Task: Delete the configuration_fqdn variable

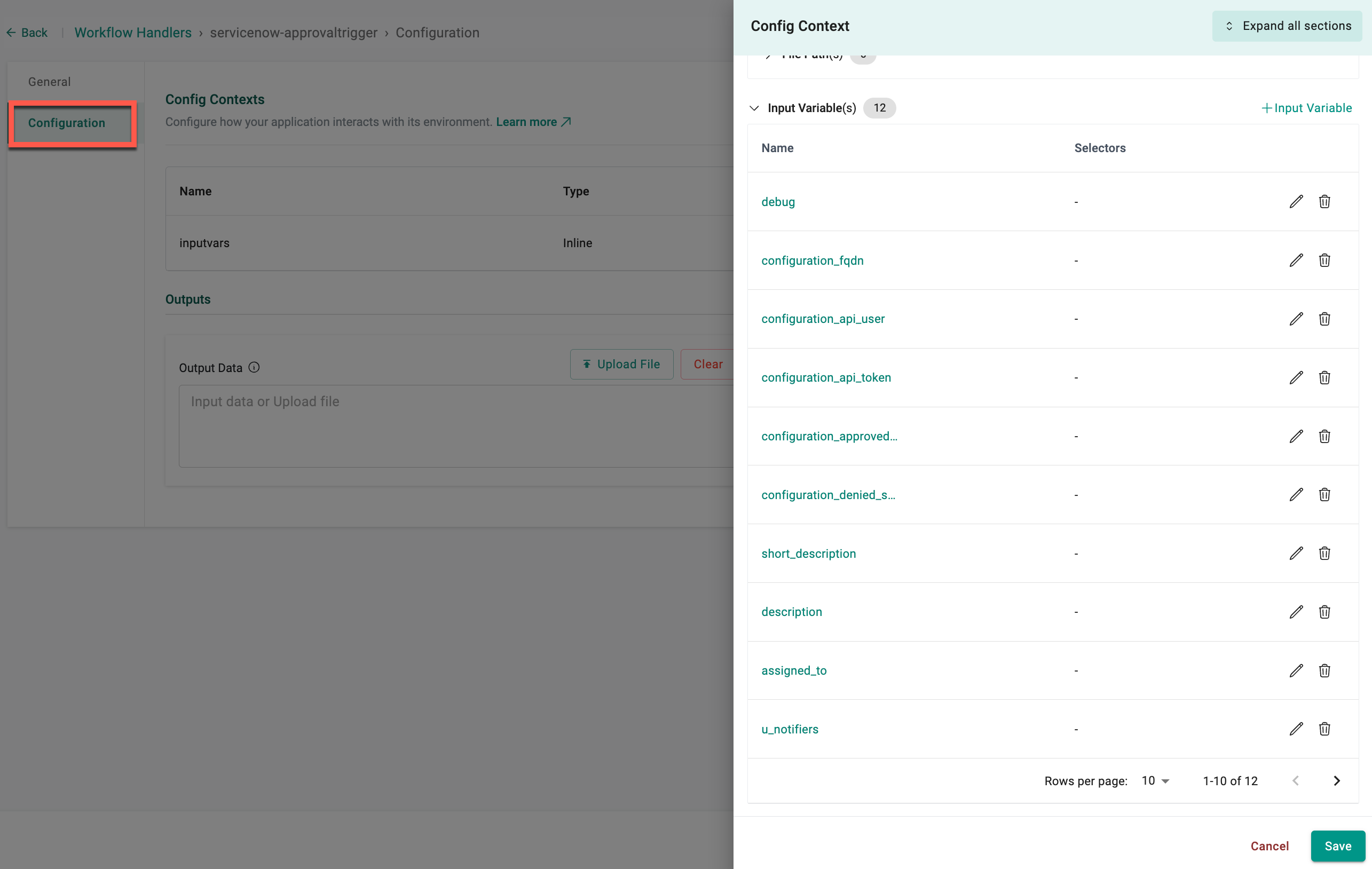Action: (1324, 260)
